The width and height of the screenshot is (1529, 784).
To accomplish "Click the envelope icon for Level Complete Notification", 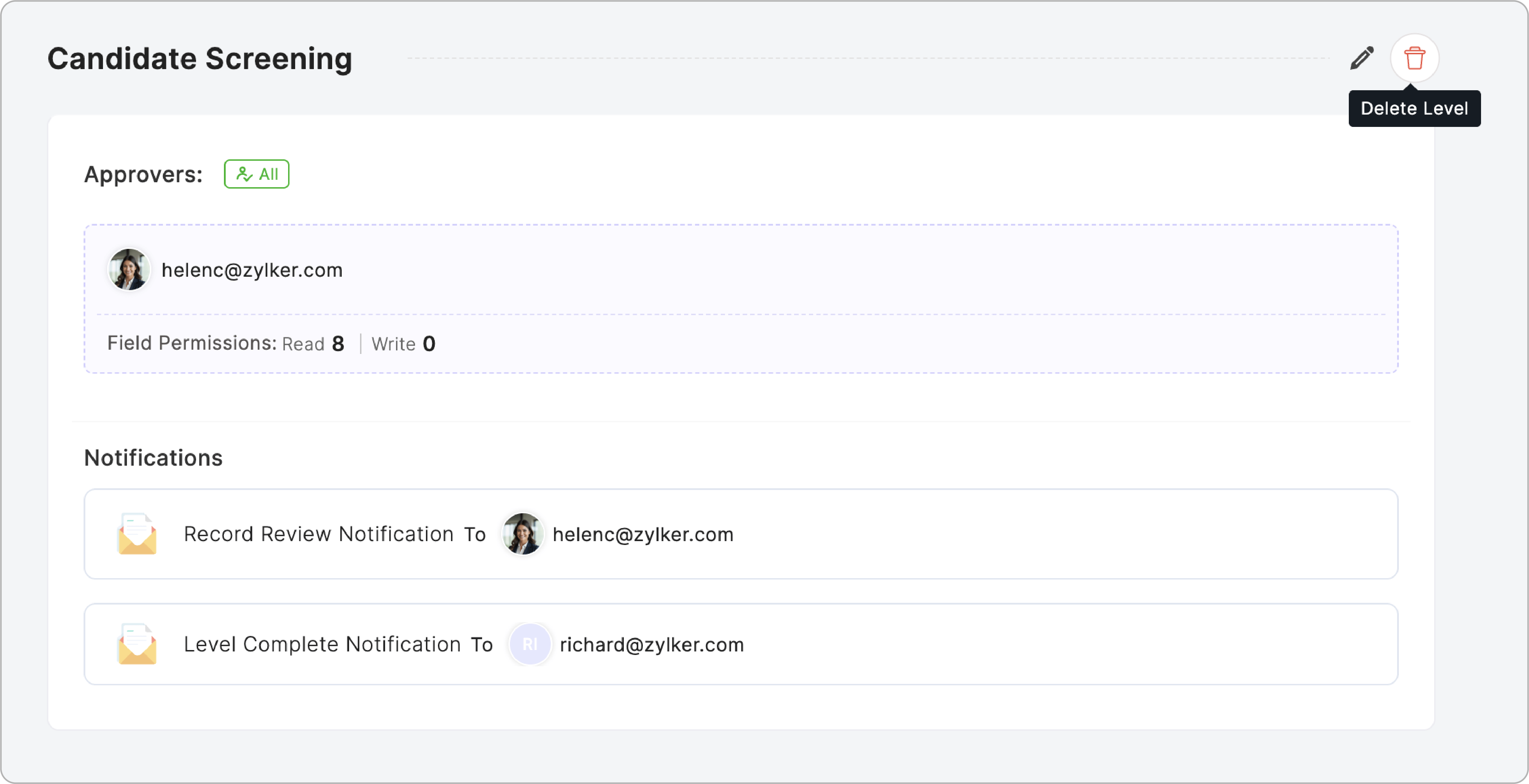I will pyautogui.click(x=137, y=644).
